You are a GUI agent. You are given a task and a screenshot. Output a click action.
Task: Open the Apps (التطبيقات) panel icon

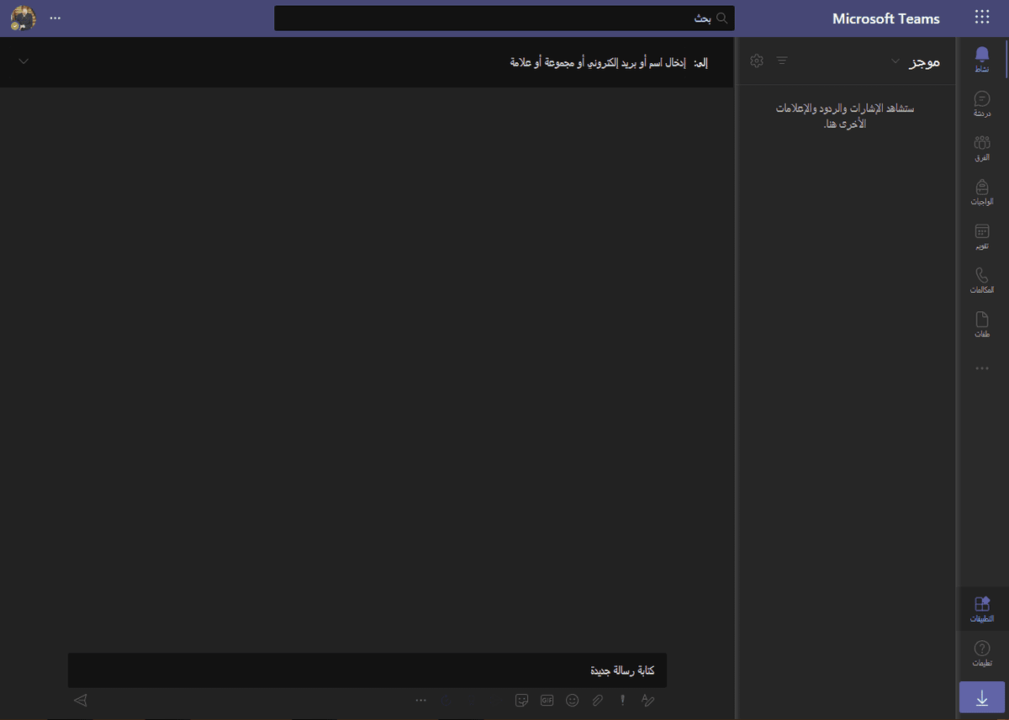[x=982, y=608]
